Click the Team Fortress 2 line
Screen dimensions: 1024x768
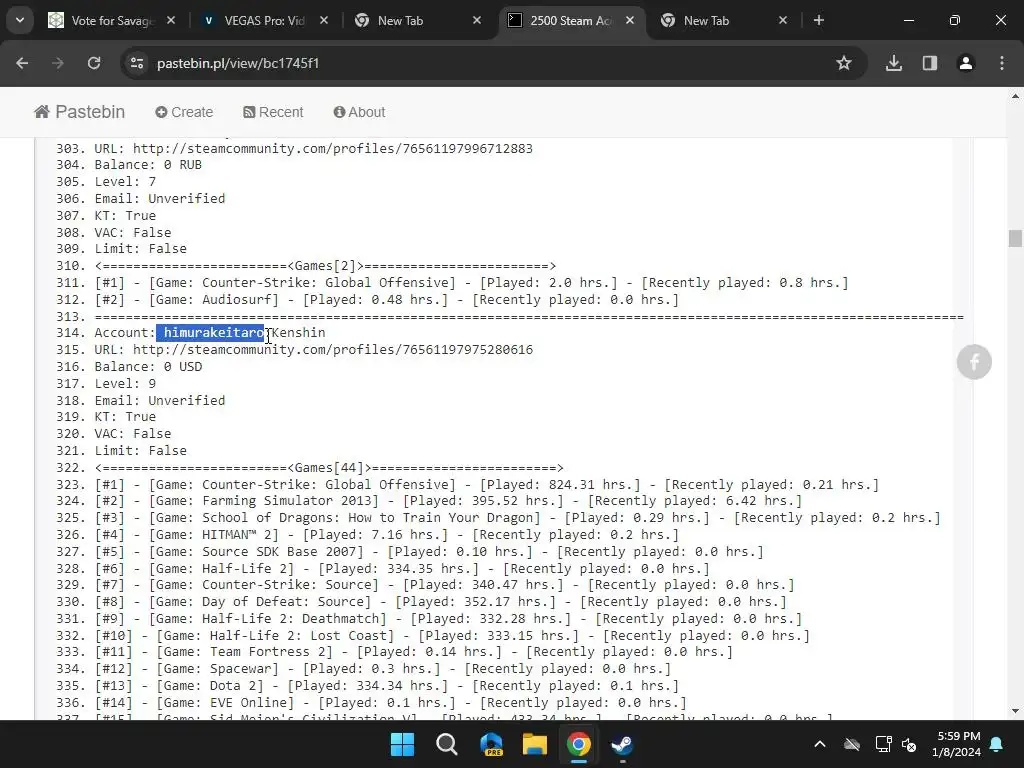(413, 652)
